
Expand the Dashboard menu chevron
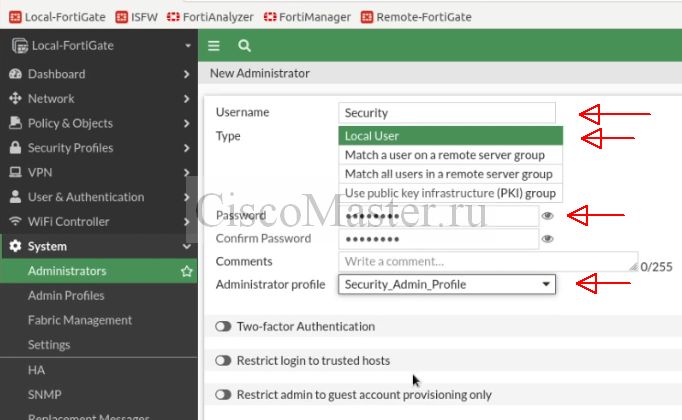pyautogui.click(x=187, y=74)
